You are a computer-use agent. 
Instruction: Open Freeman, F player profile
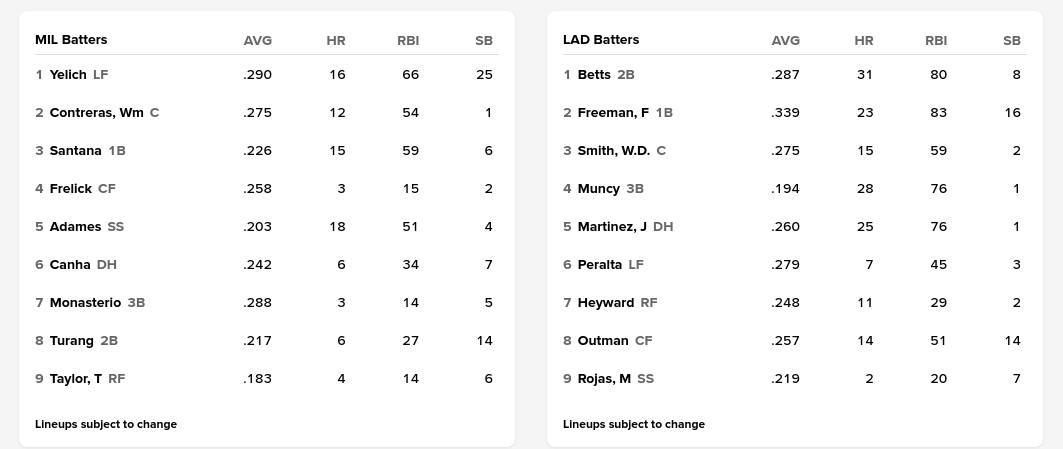click(x=613, y=113)
